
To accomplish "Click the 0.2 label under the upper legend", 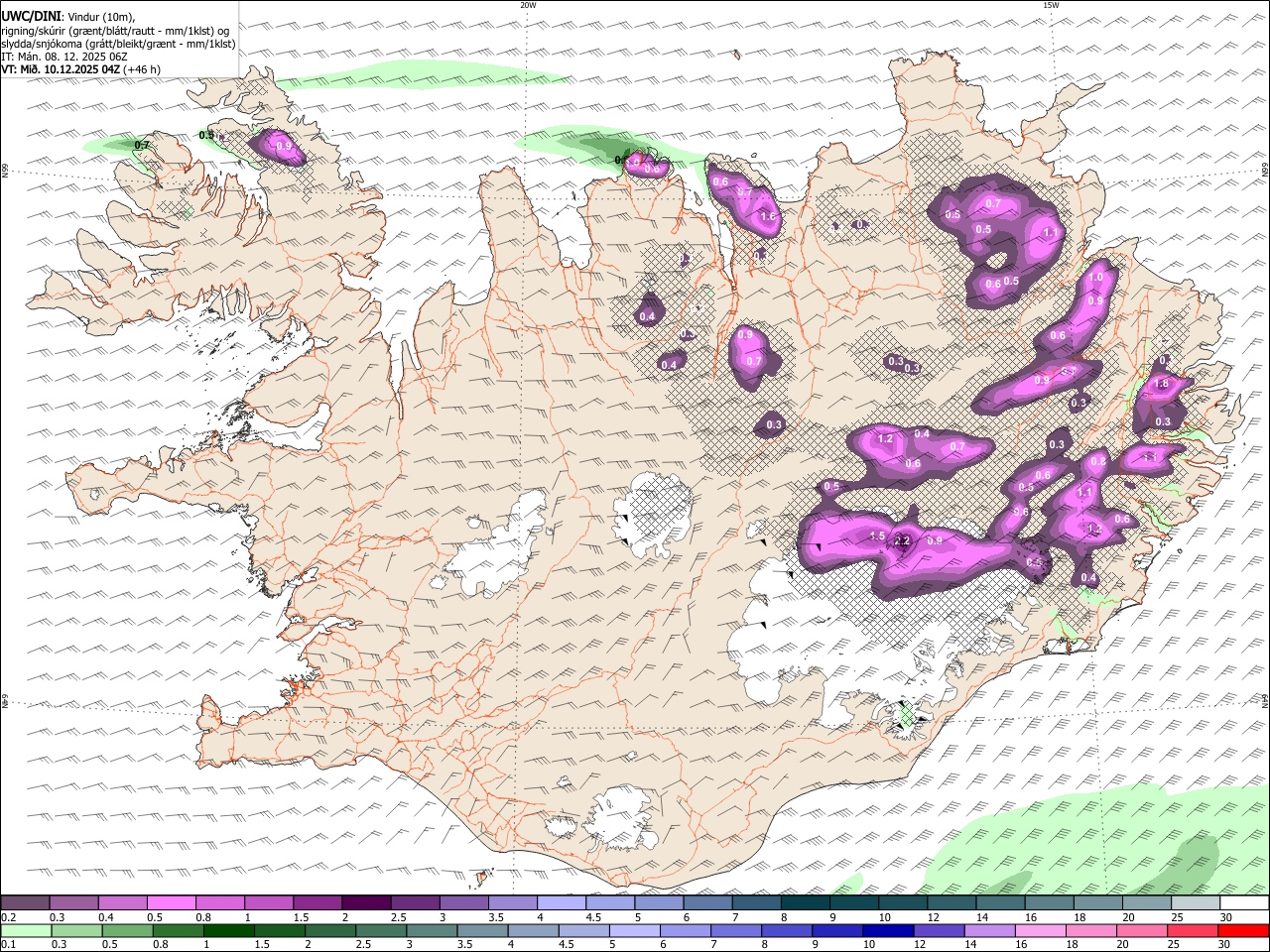I will pos(9,917).
